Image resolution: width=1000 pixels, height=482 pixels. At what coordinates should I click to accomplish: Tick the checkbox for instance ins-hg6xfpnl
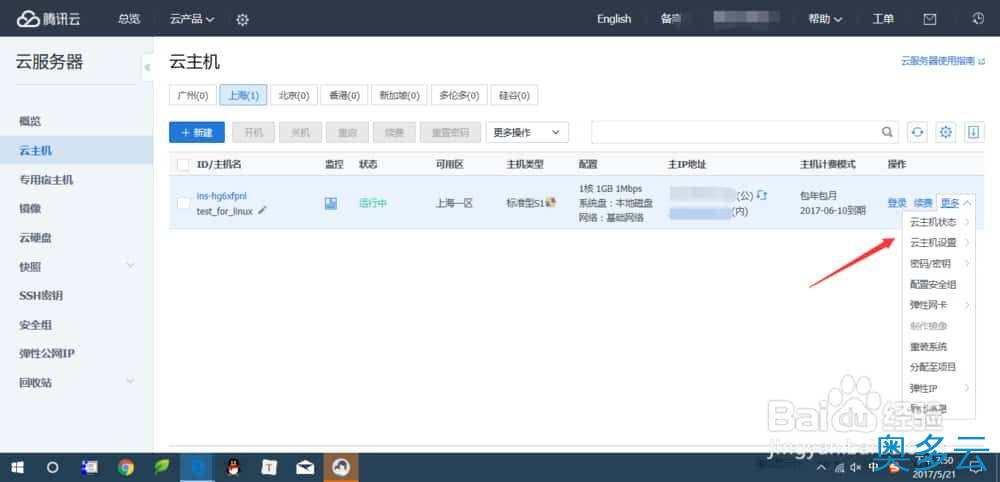click(184, 203)
